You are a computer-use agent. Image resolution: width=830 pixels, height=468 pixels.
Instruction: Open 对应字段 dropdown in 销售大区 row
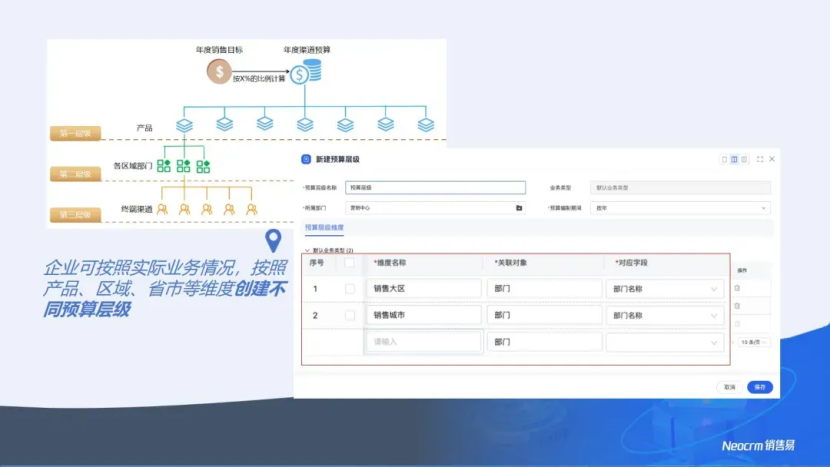point(714,289)
